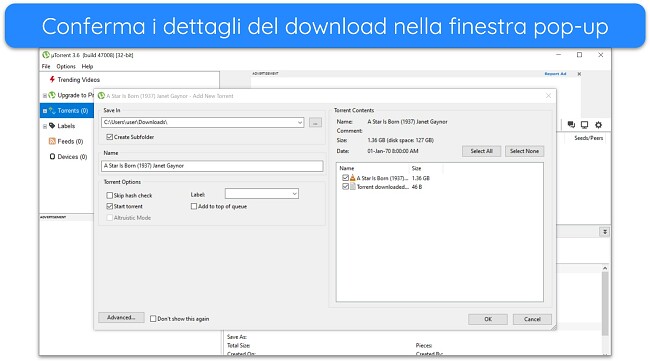Viewport: 650px width, 361px height.
Task: Collapse detail pane with double-arrow button
Action: point(605,232)
